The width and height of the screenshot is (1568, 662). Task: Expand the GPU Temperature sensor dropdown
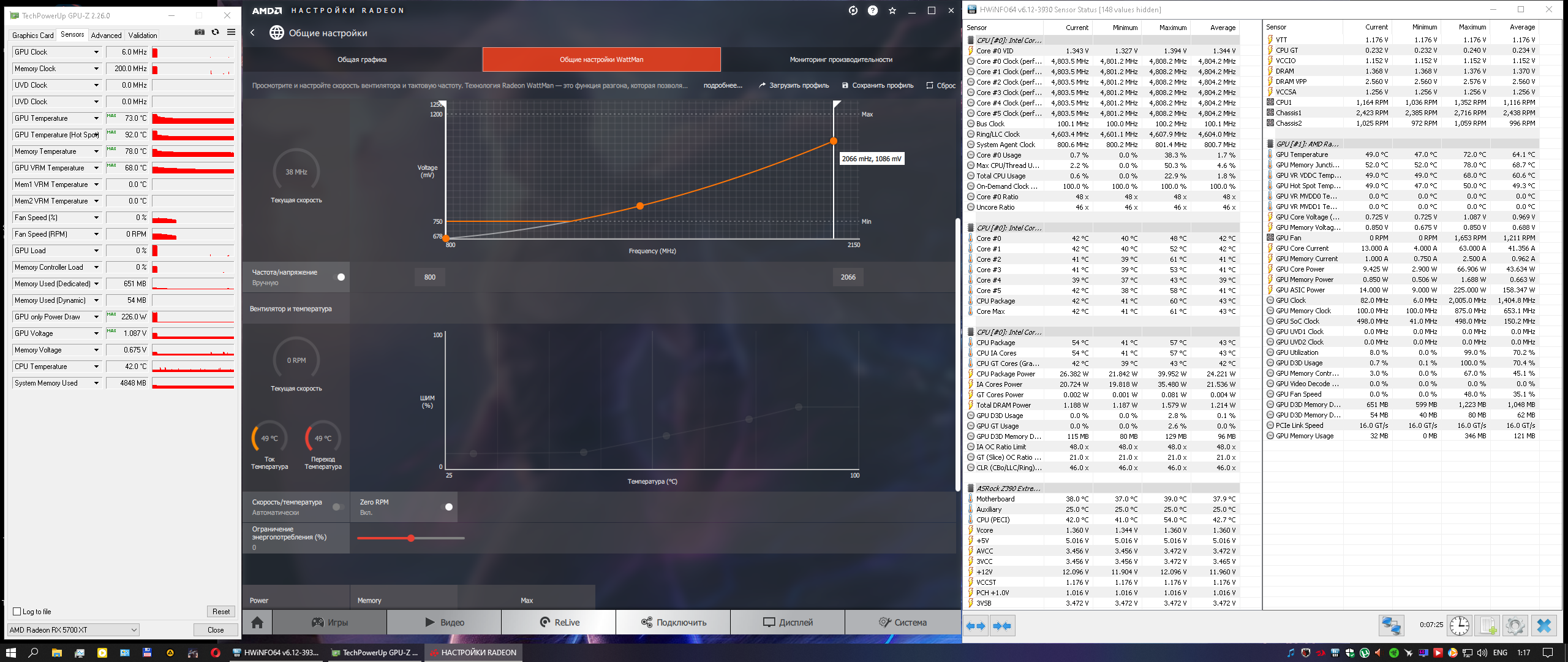(x=96, y=118)
